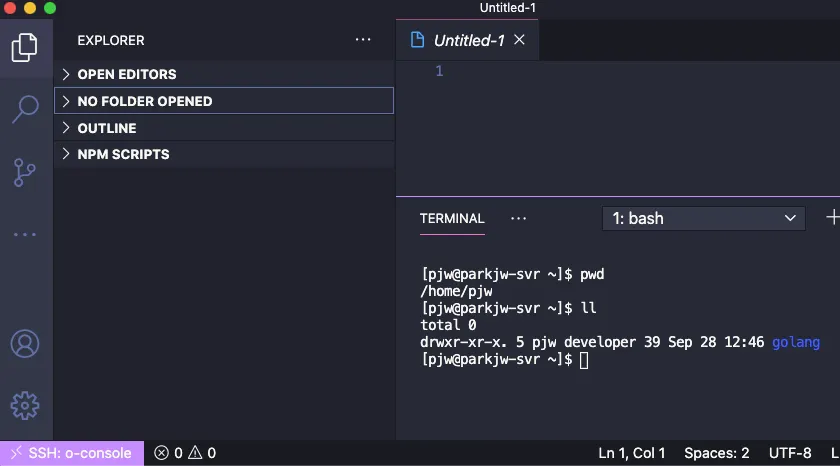Open Explorer views and more actions menu
This screenshot has height=466, width=840.
(363, 40)
